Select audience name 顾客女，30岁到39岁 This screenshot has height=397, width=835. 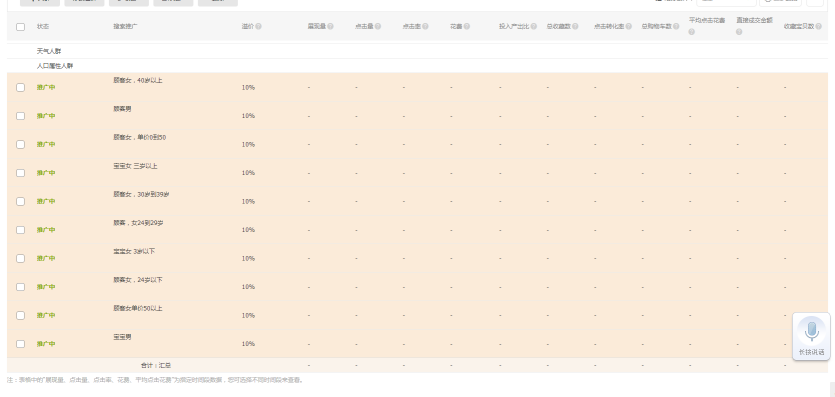point(141,194)
